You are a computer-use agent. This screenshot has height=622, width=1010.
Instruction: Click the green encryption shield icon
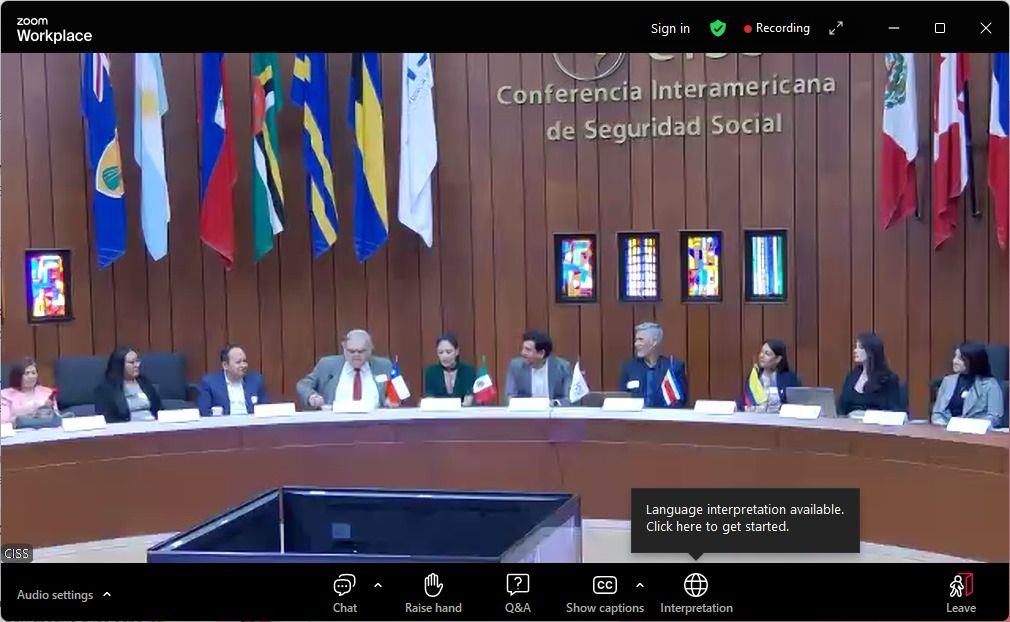[x=717, y=28]
